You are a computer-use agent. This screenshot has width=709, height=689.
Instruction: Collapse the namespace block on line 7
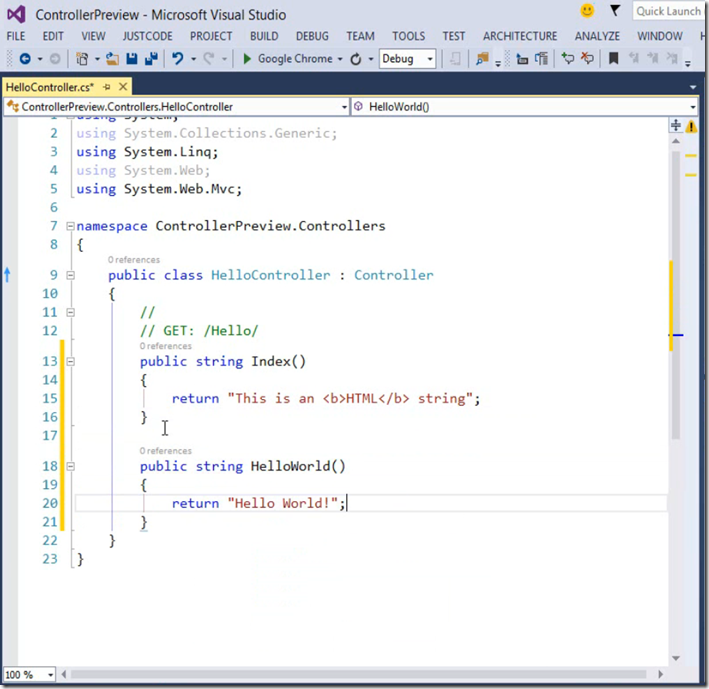(x=71, y=226)
